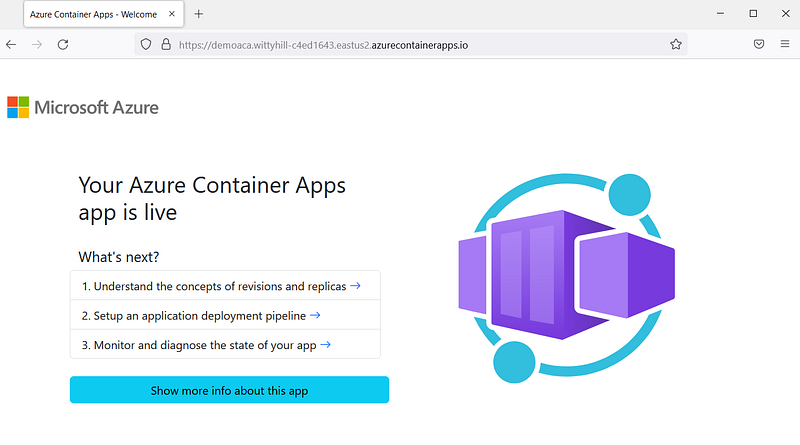This screenshot has width=800, height=445.
Task: Minimize the browser window
Action: pos(720,14)
